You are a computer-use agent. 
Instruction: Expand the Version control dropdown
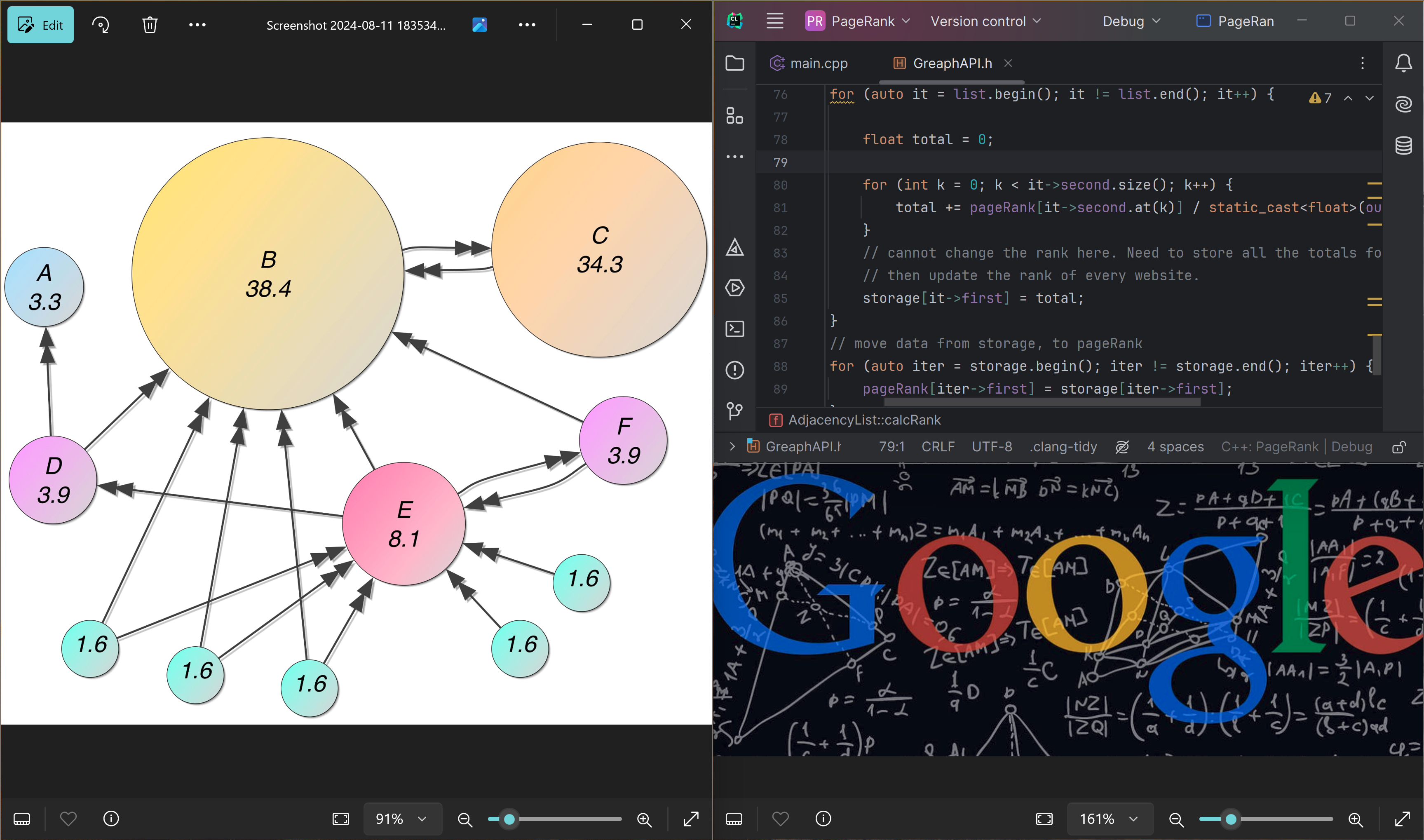986,21
